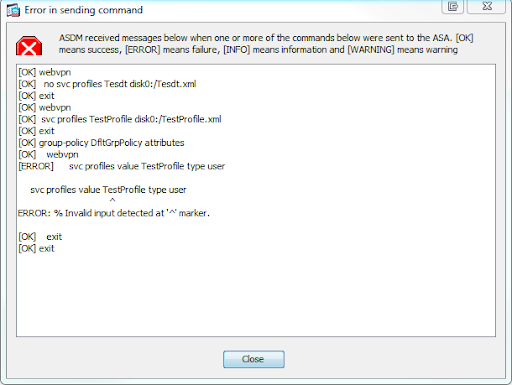
Task: Select '[OK] exit' line following TestProfile.xml command
Action: click(x=36, y=131)
